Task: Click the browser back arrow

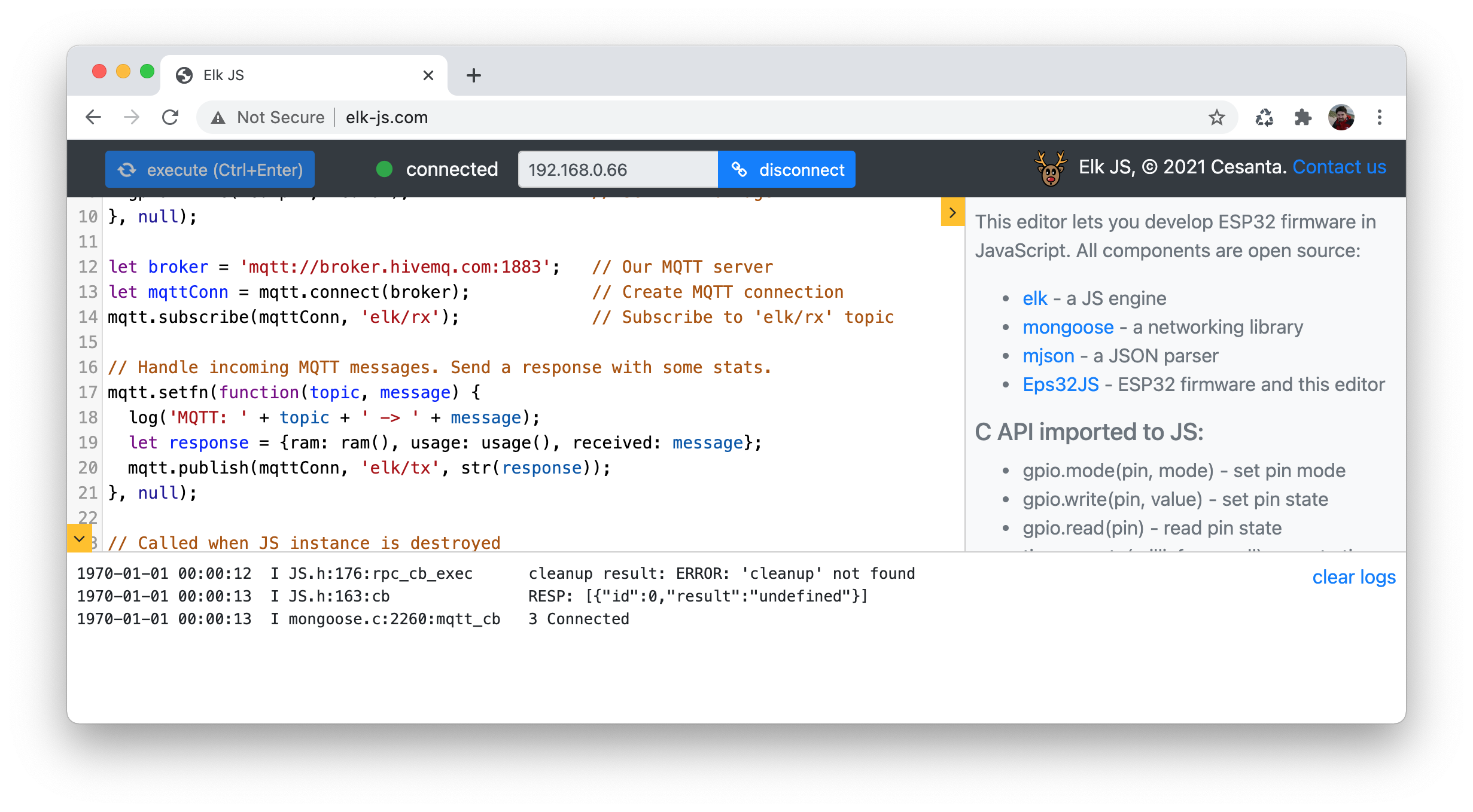Action: pos(93,117)
